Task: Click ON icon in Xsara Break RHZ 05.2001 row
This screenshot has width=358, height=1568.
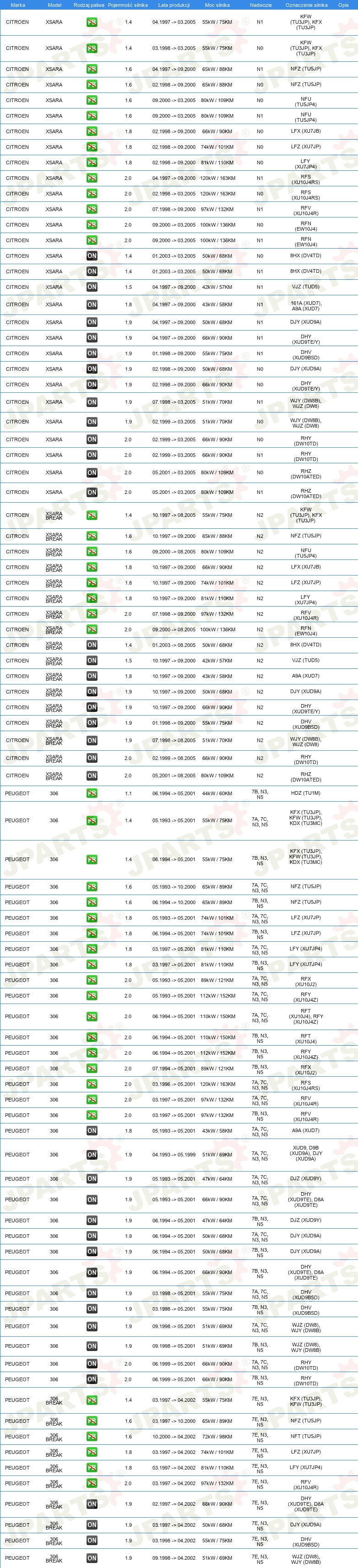Action: tap(92, 776)
